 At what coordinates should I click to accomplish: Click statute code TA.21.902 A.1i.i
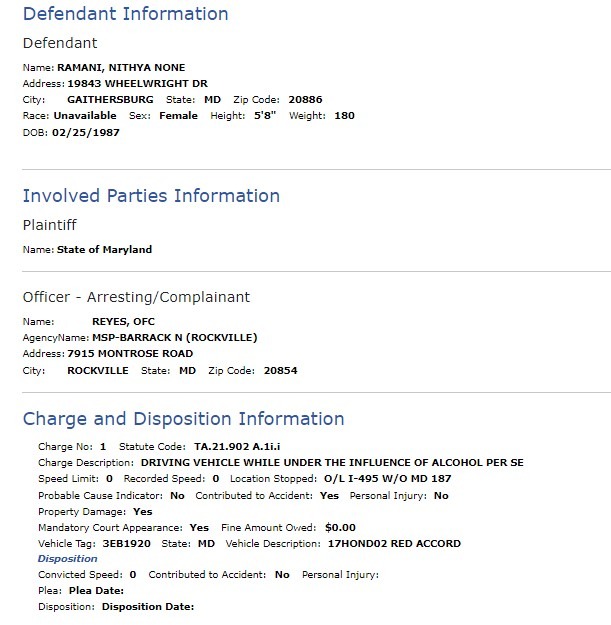[237, 446]
